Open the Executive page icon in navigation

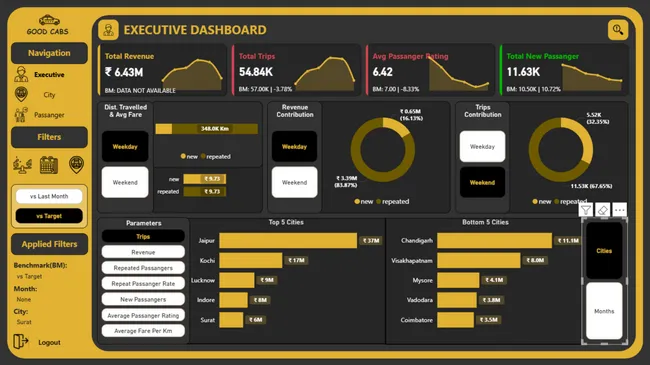tap(21, 75)
